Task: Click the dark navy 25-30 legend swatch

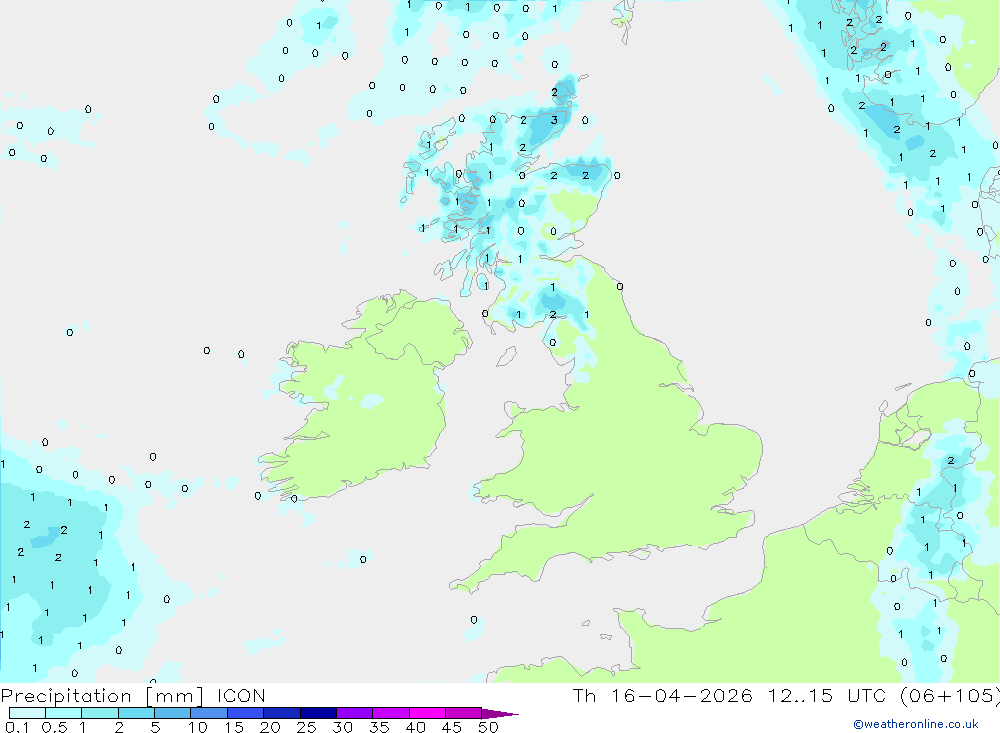Action: tap(318, 713)
